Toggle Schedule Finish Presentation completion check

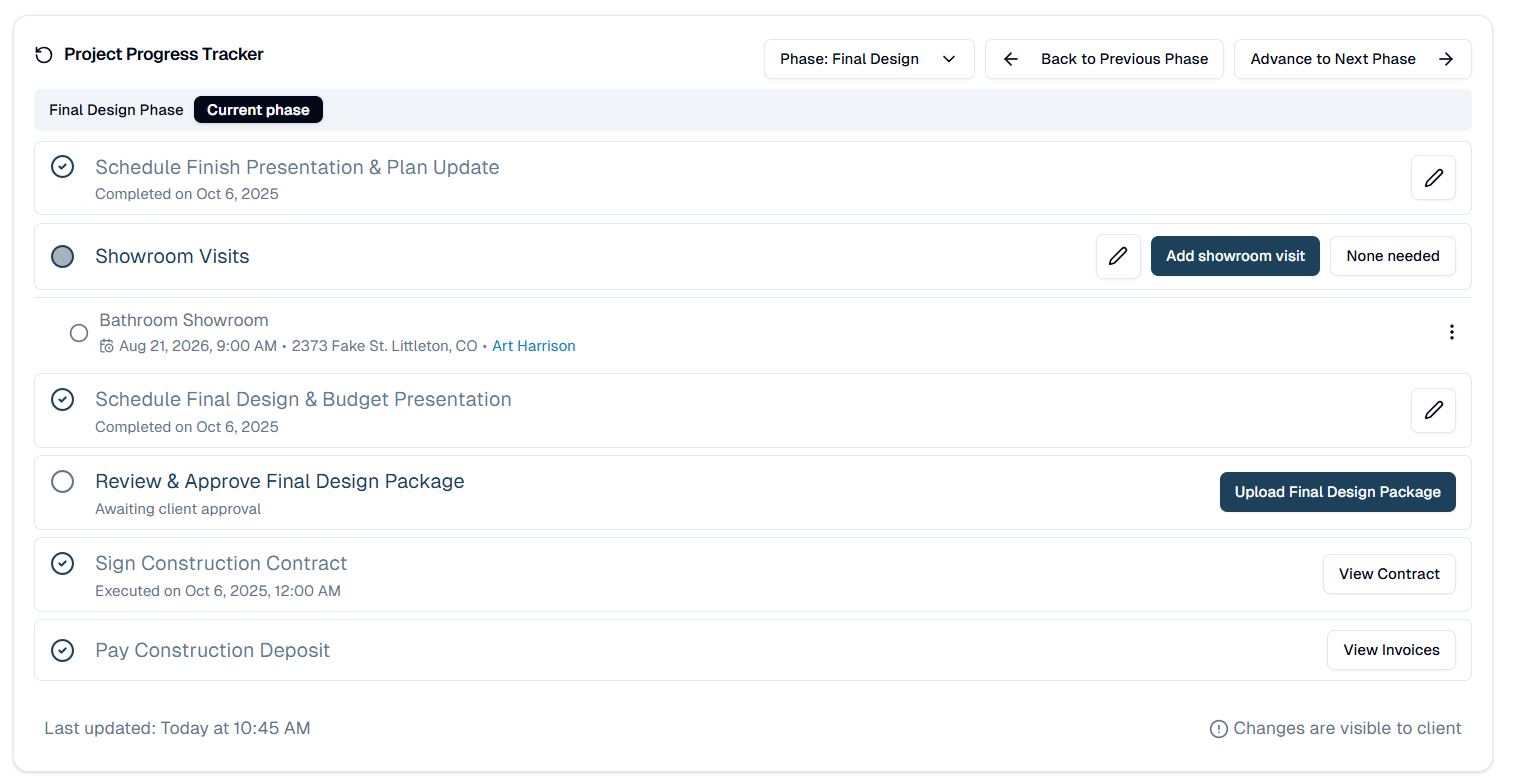coord(62,167)
